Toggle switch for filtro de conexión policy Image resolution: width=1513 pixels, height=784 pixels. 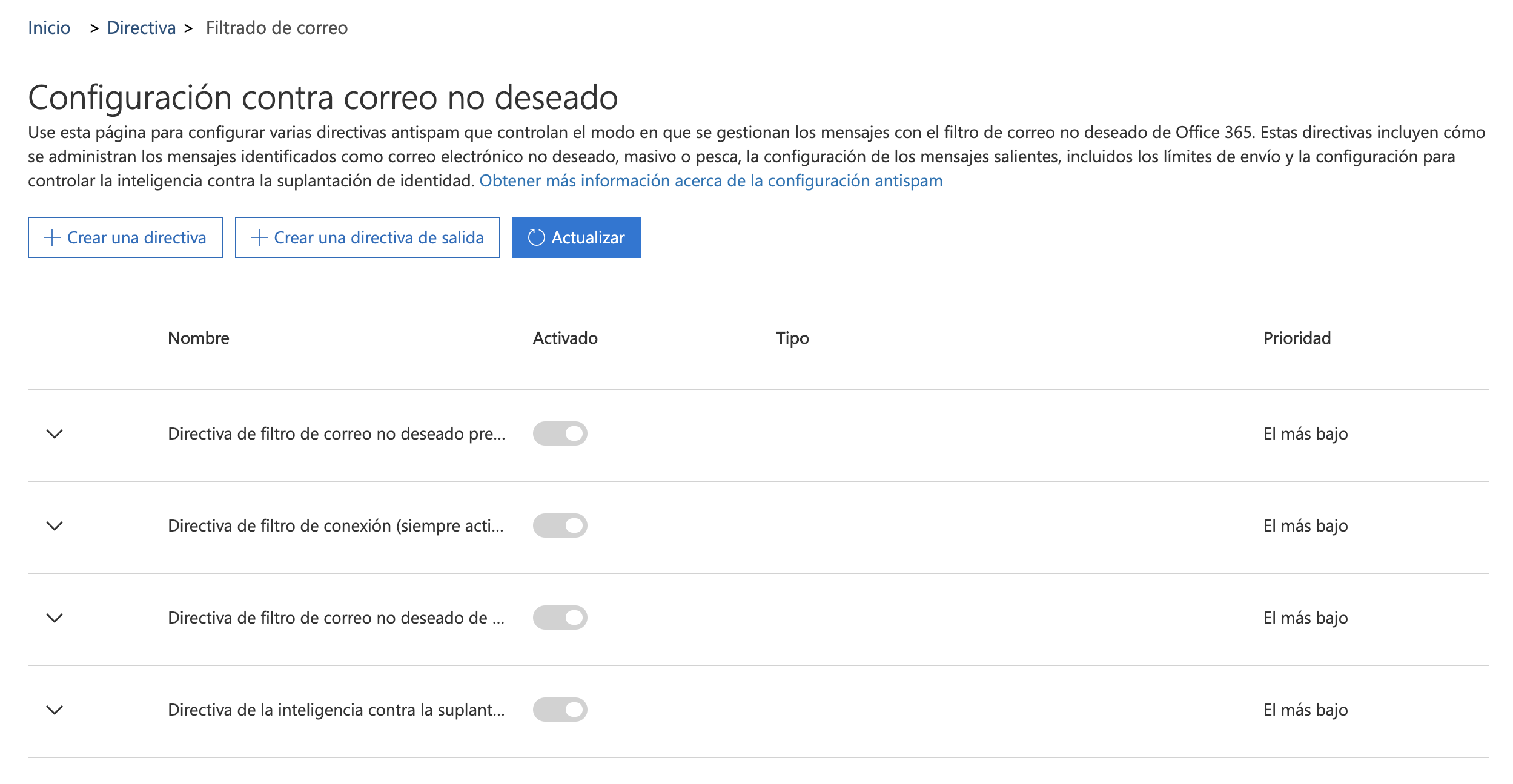click(x=560, y=525)
